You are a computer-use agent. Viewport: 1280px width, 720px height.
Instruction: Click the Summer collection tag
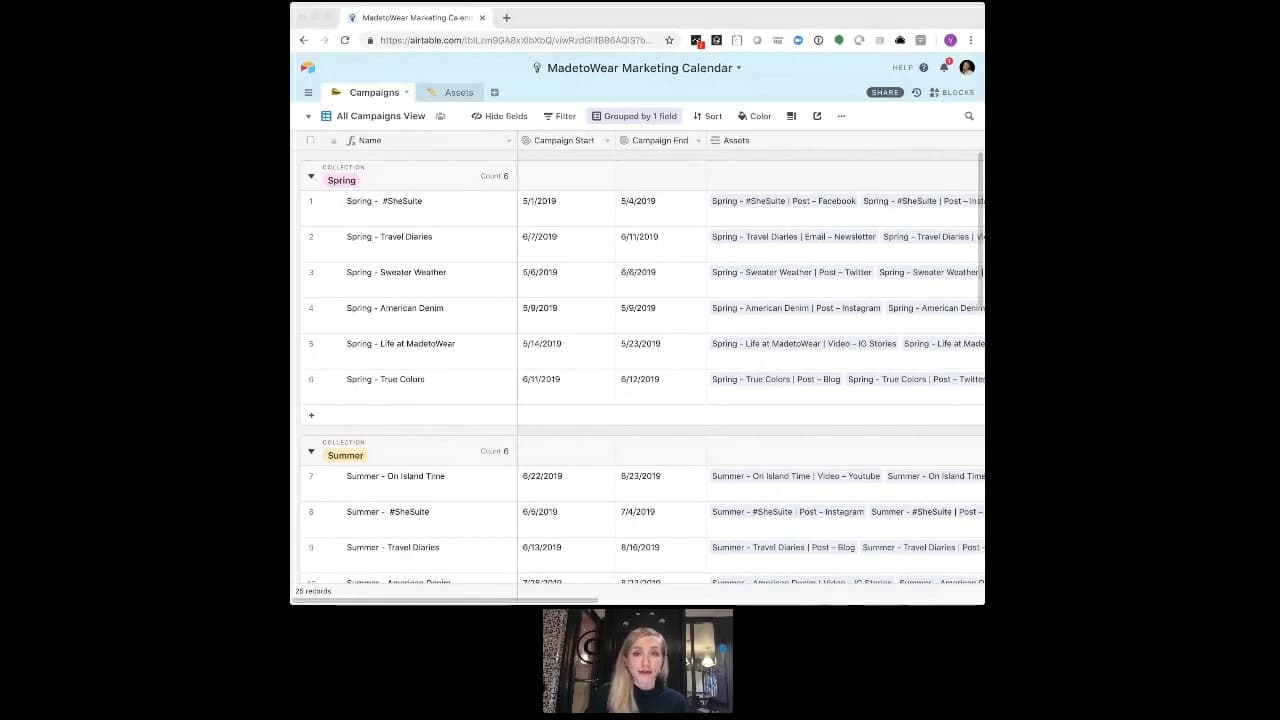[x=345, y=456]
